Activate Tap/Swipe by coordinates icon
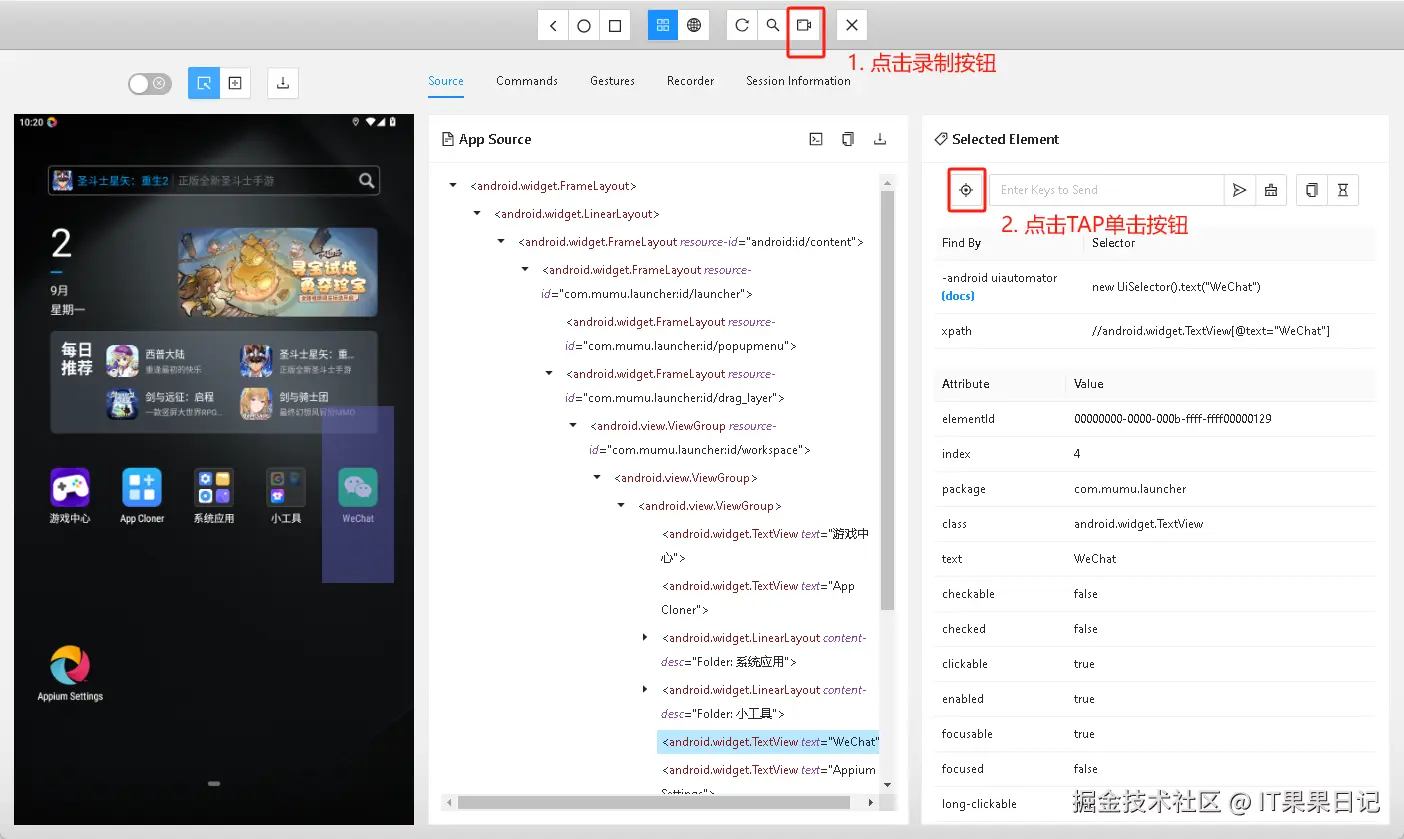Viewport: 1404px width, 839px height. 235,83
